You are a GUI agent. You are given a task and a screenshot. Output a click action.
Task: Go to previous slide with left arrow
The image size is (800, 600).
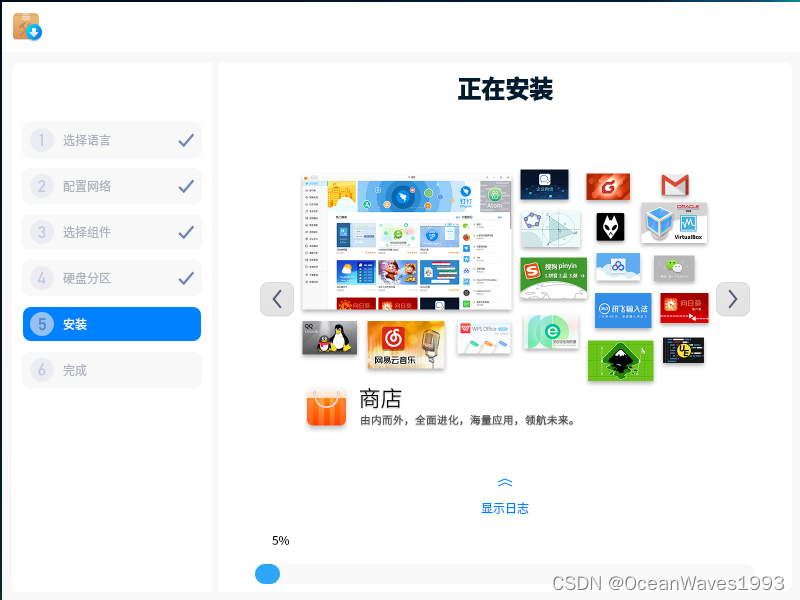point(277,299)
